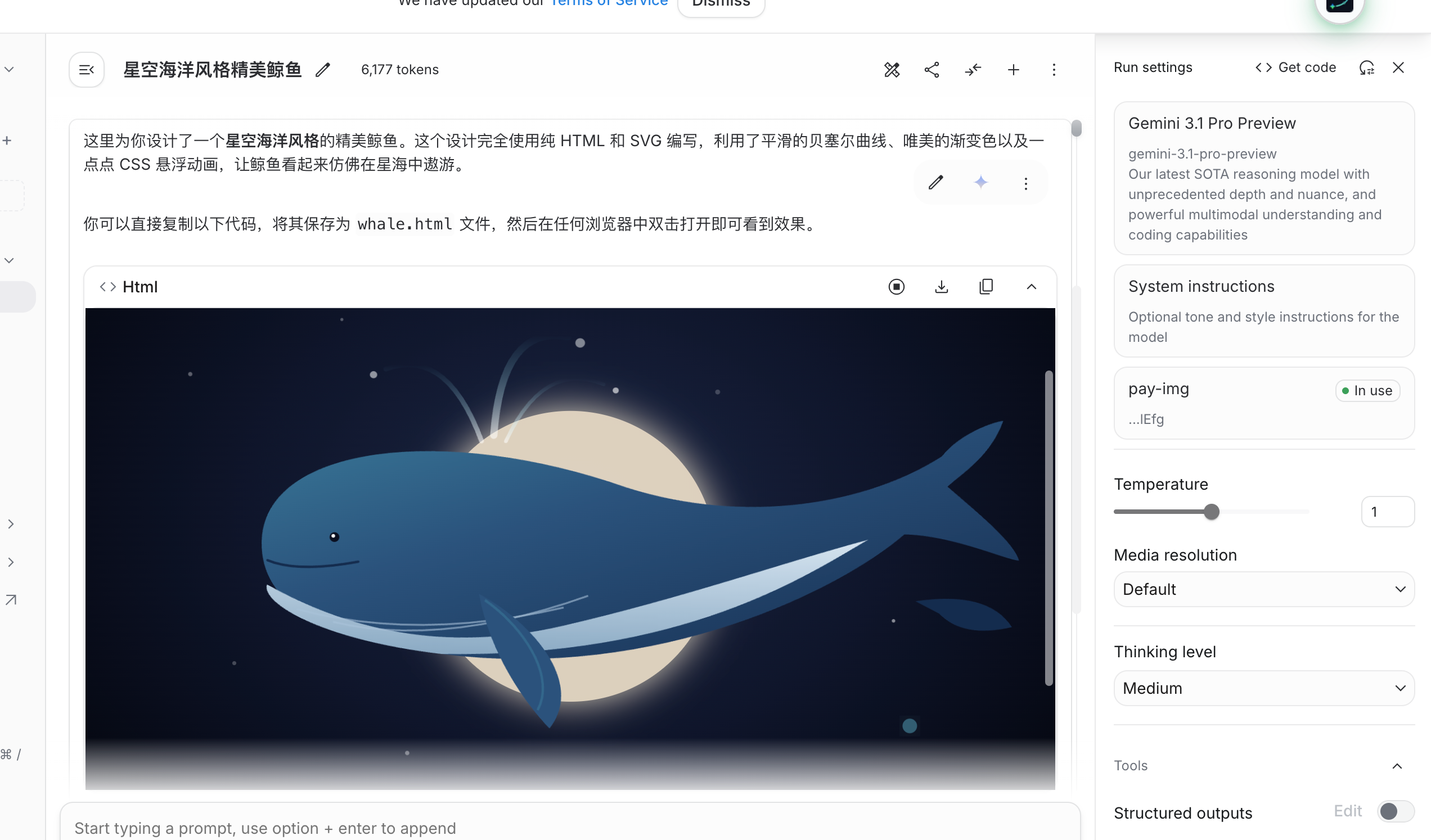The image size is (1431, 840).
Task: Collapse the Tools section
Action: [x=1397, y=766]
